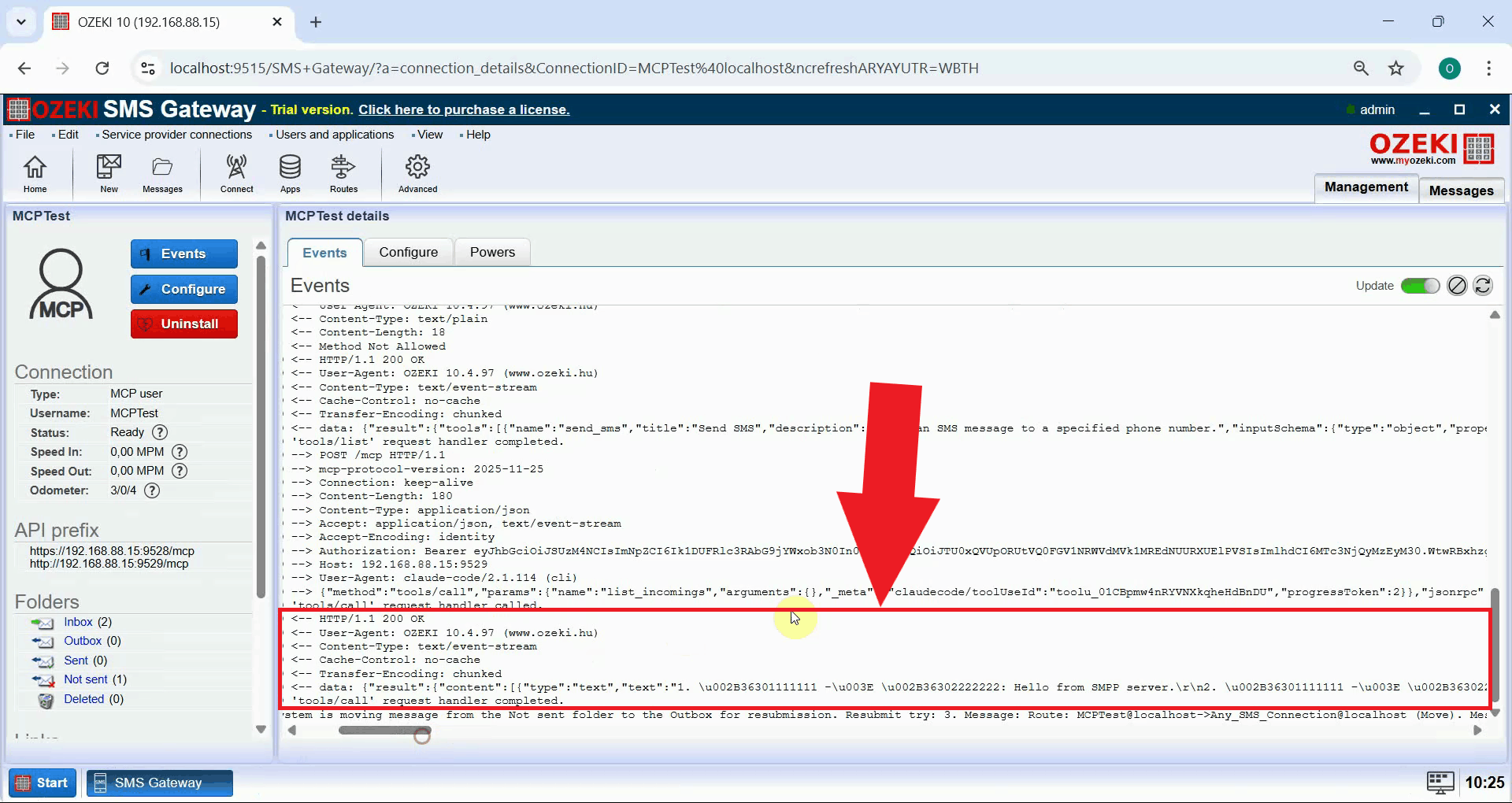
Task: Click the New message toolbar icon
Action: click(109, 173)
